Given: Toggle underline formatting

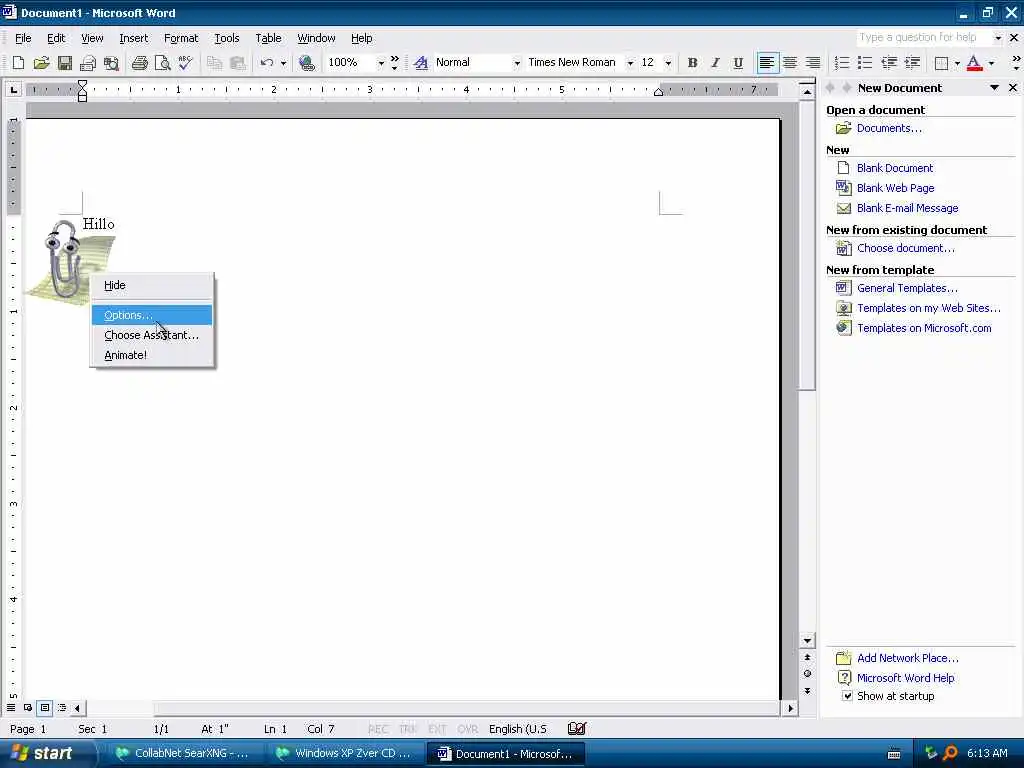Looking at the screenshot, I should coord(738,63).
